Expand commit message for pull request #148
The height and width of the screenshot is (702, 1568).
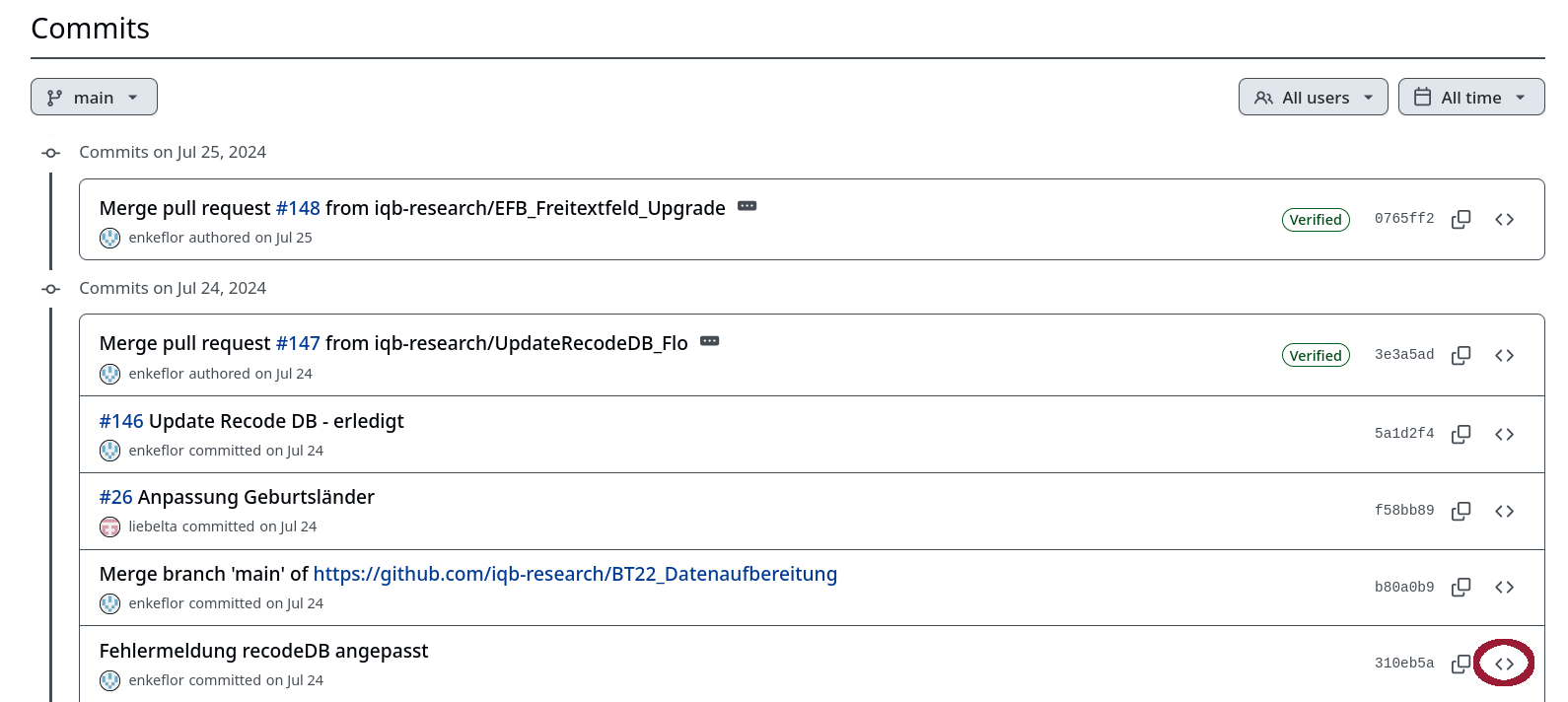[748, 206]
